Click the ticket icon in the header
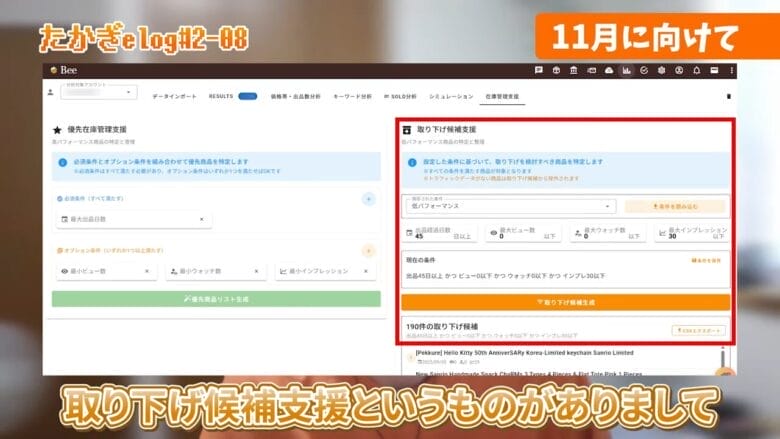 pos(591,71)
